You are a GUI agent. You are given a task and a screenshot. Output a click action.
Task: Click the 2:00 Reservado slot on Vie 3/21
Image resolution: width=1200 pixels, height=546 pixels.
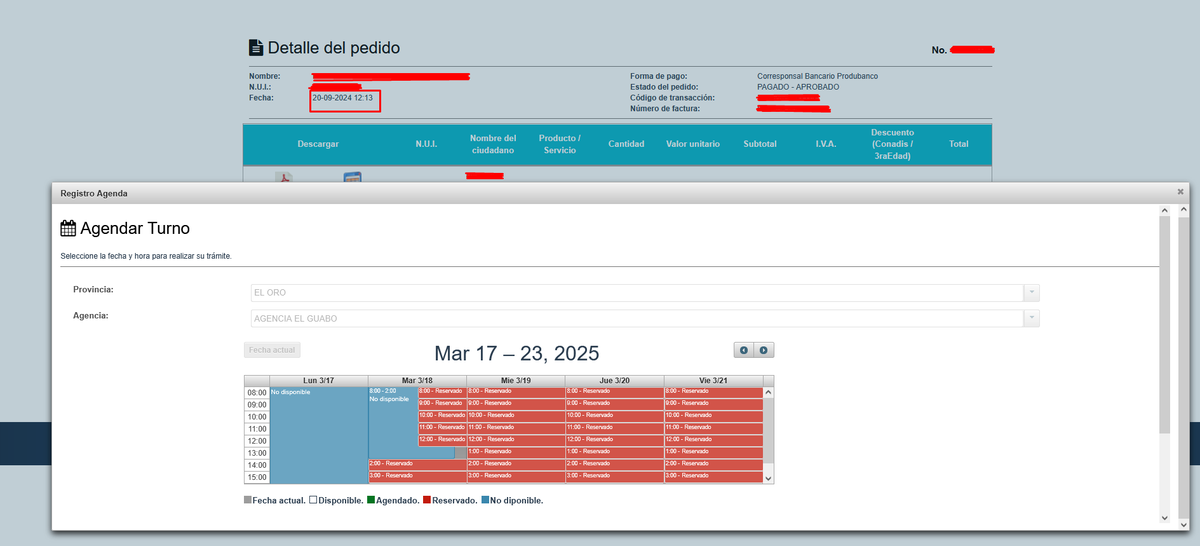click(712, 464)
